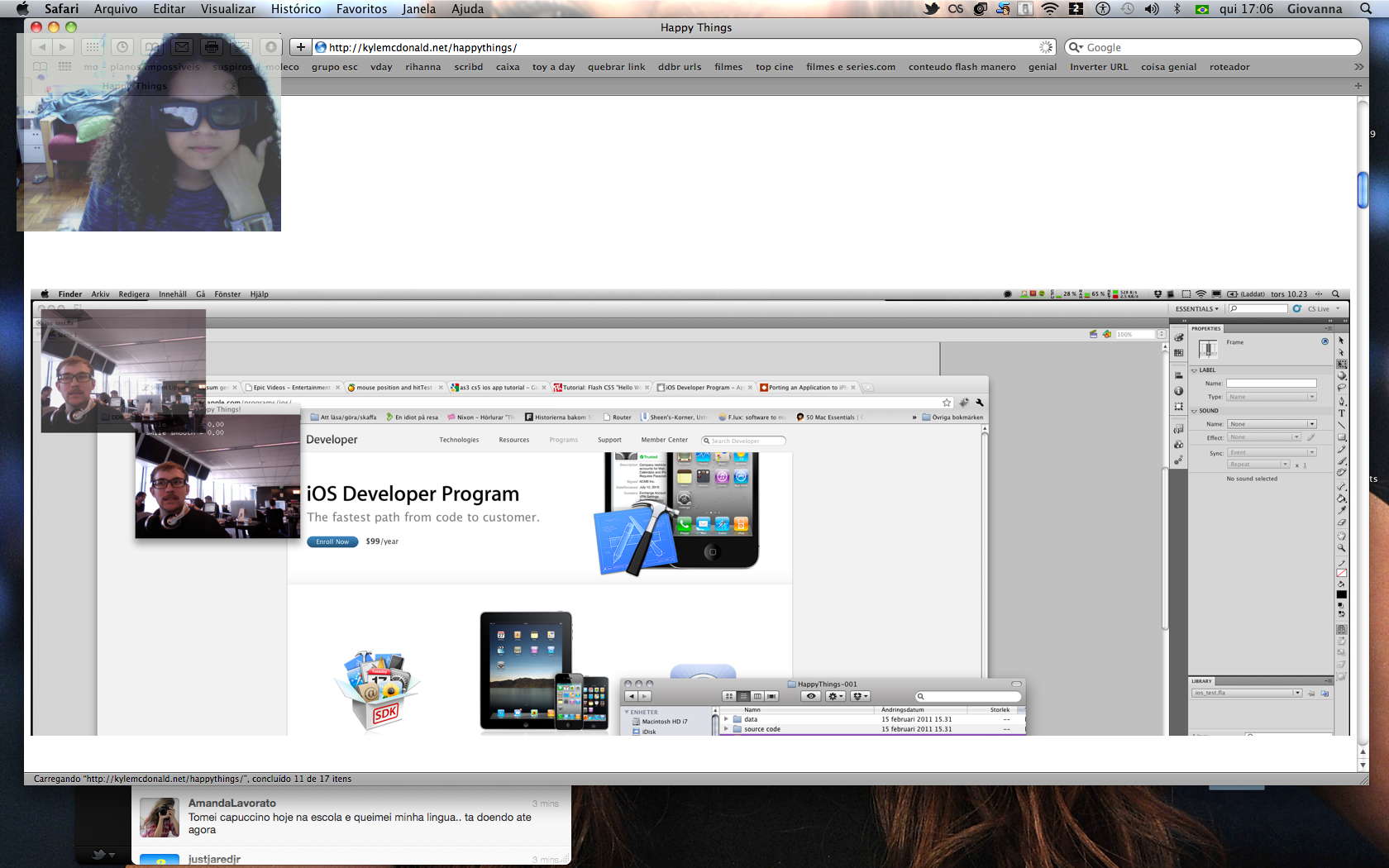
Task: Click the gear action button in HappyThings-001 window
Action: [x=836, y=696]
